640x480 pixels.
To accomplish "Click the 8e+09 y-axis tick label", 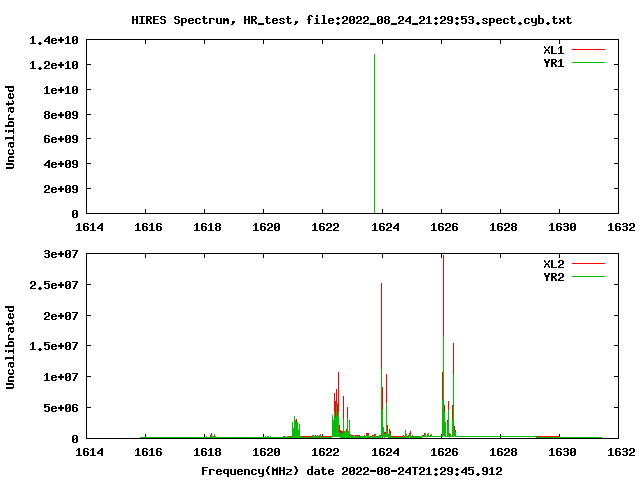I will [61, 115].
